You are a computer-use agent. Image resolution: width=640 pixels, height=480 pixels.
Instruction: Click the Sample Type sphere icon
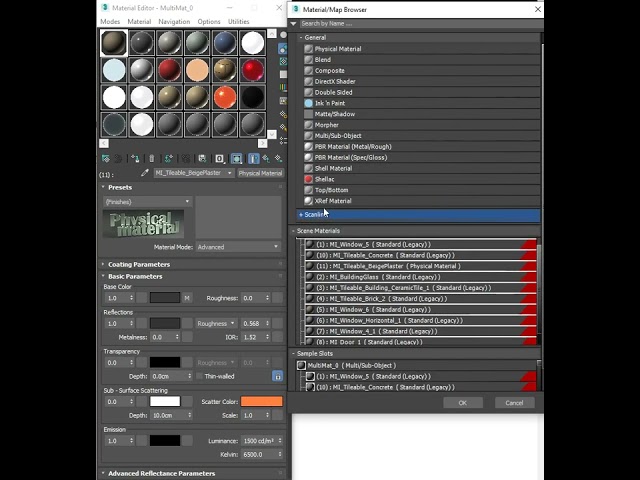pos(283,35)
